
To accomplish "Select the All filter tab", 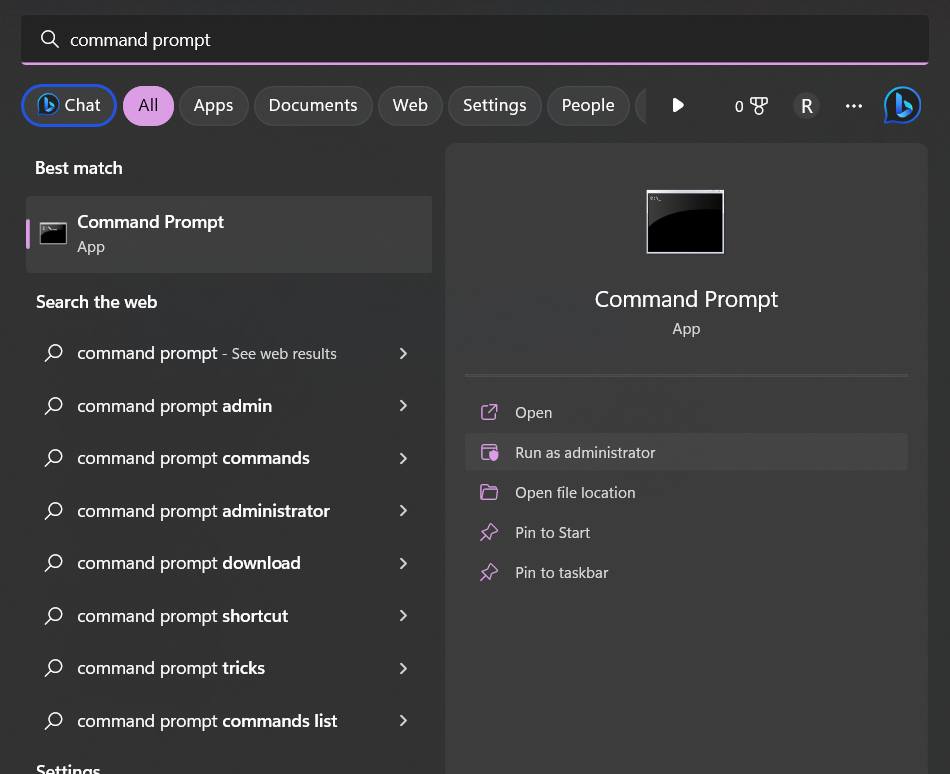I will pos(148,105).
